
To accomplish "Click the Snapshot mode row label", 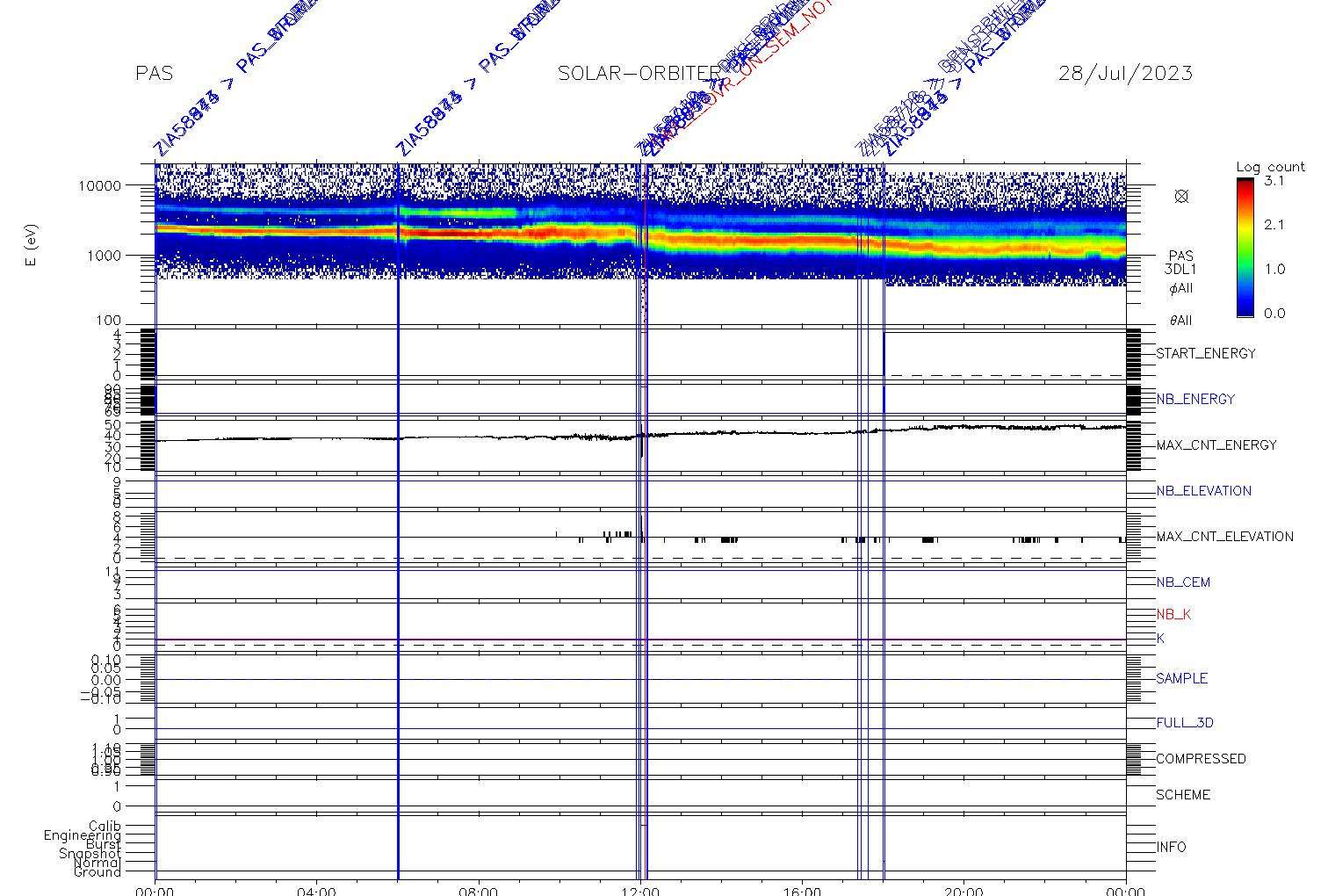I will click(90, 854).
